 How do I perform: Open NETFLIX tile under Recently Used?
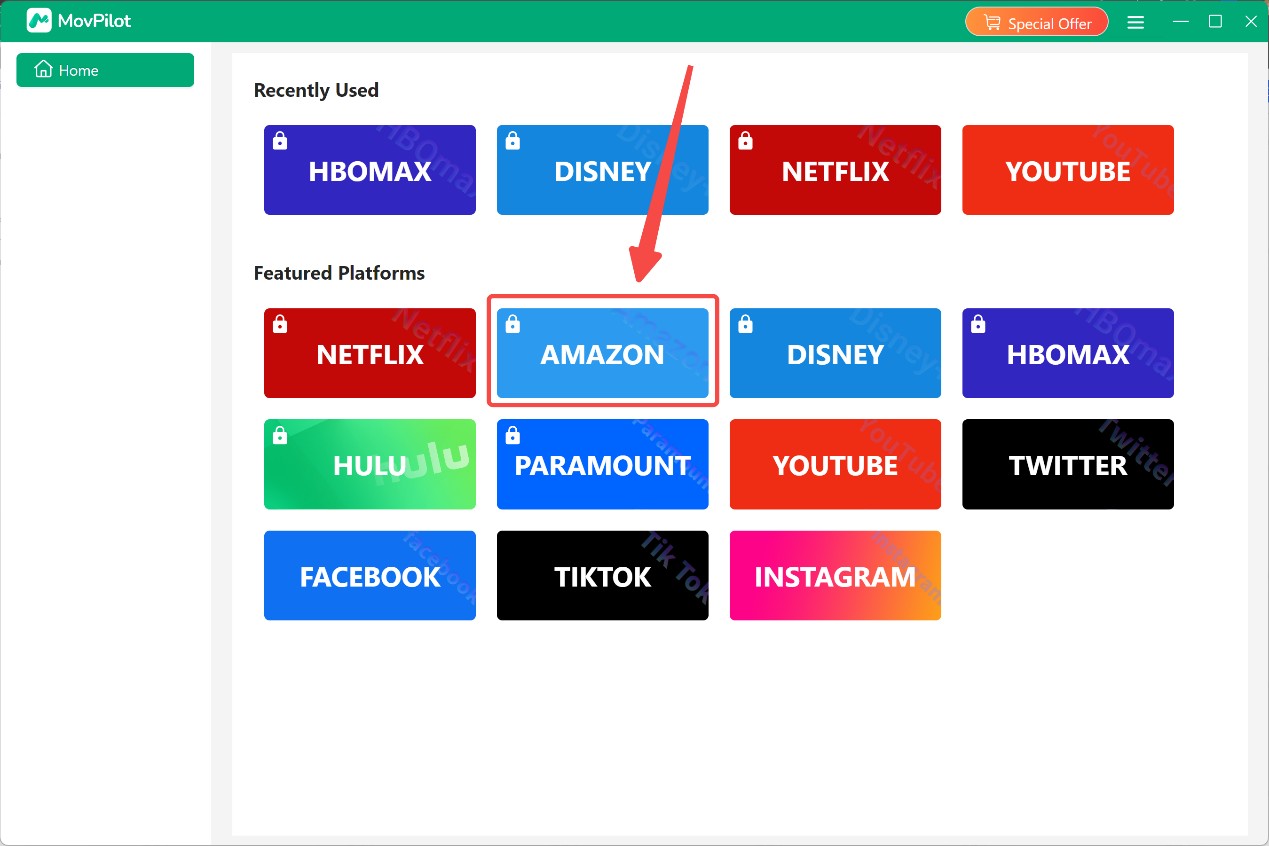[x=835, y=170]
